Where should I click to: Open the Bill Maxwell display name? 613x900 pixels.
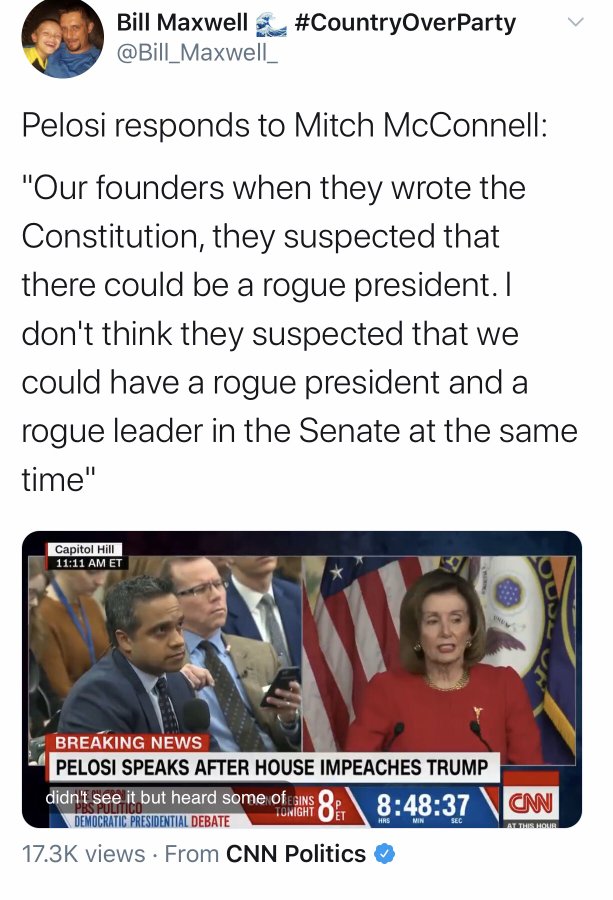pyautogui.click(x=182, y=22)
